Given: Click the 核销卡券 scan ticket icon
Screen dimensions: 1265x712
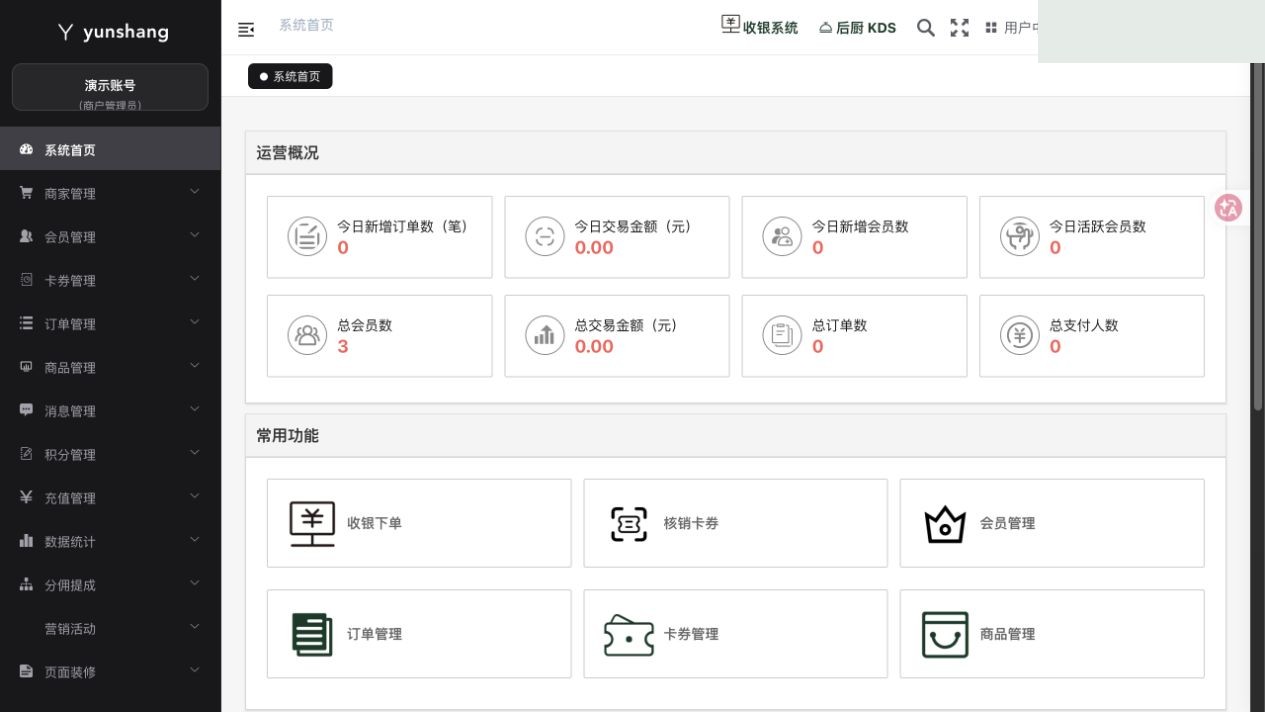Looking at the screenshot, I should coord(629,523).
